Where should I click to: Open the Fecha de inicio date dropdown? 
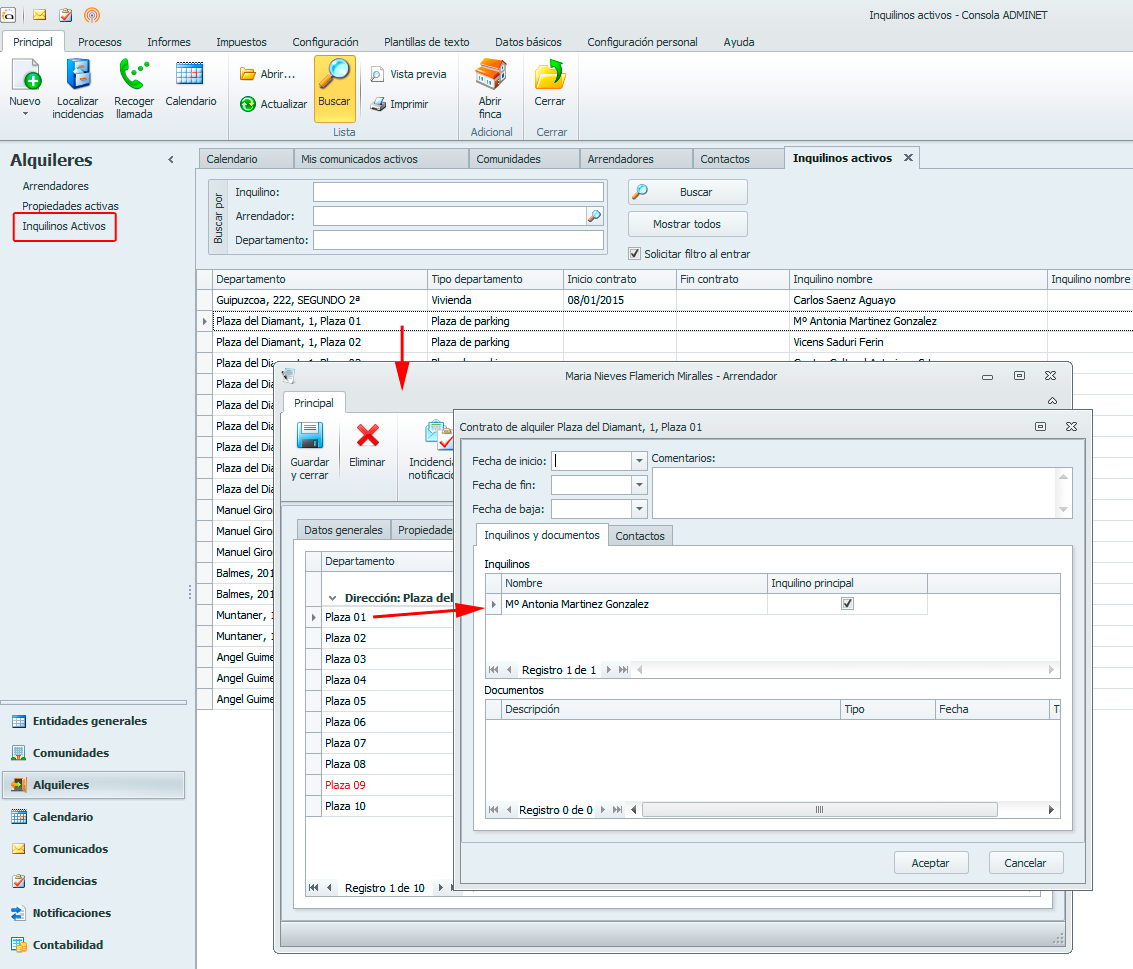pos(639,461)
